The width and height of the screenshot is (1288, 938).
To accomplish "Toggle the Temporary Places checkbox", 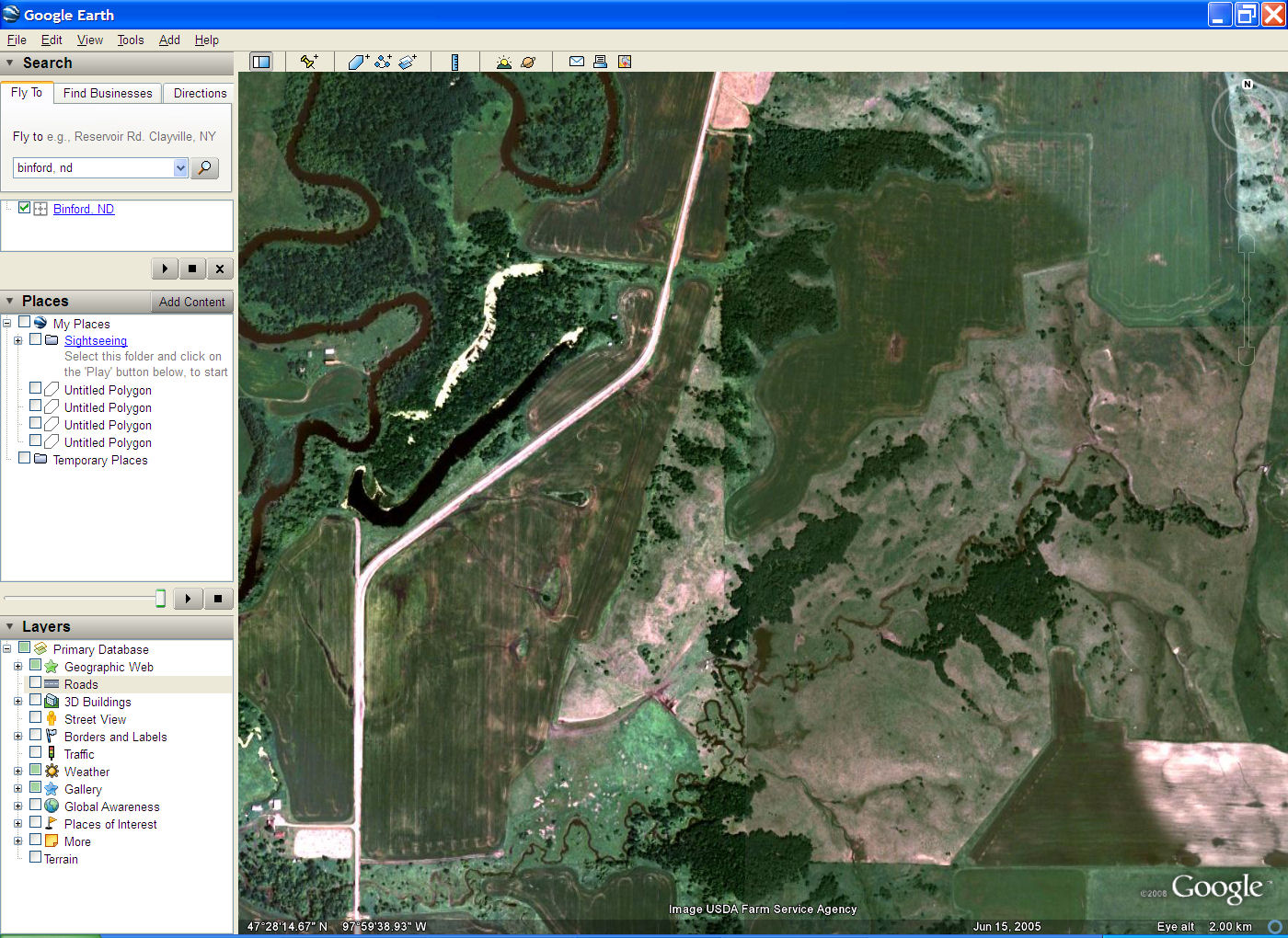I will point(24,458).
